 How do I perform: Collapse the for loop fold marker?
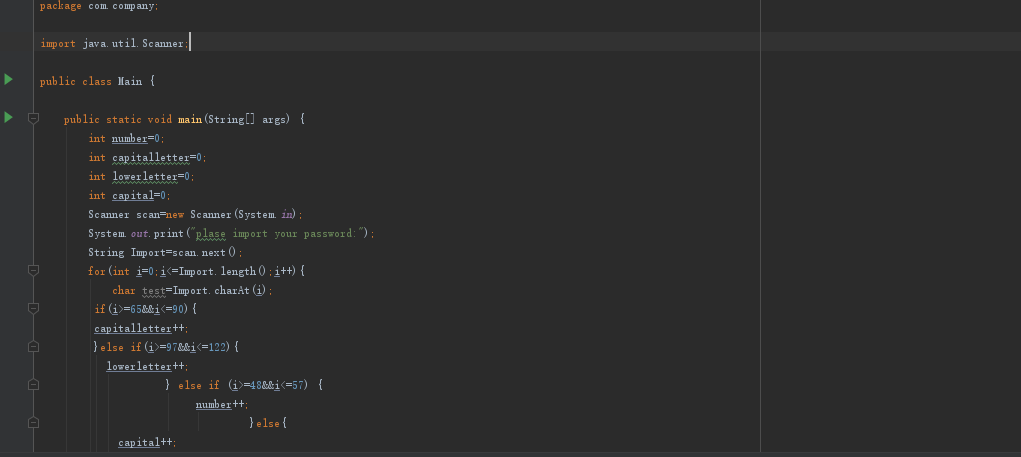click(33, 270)
